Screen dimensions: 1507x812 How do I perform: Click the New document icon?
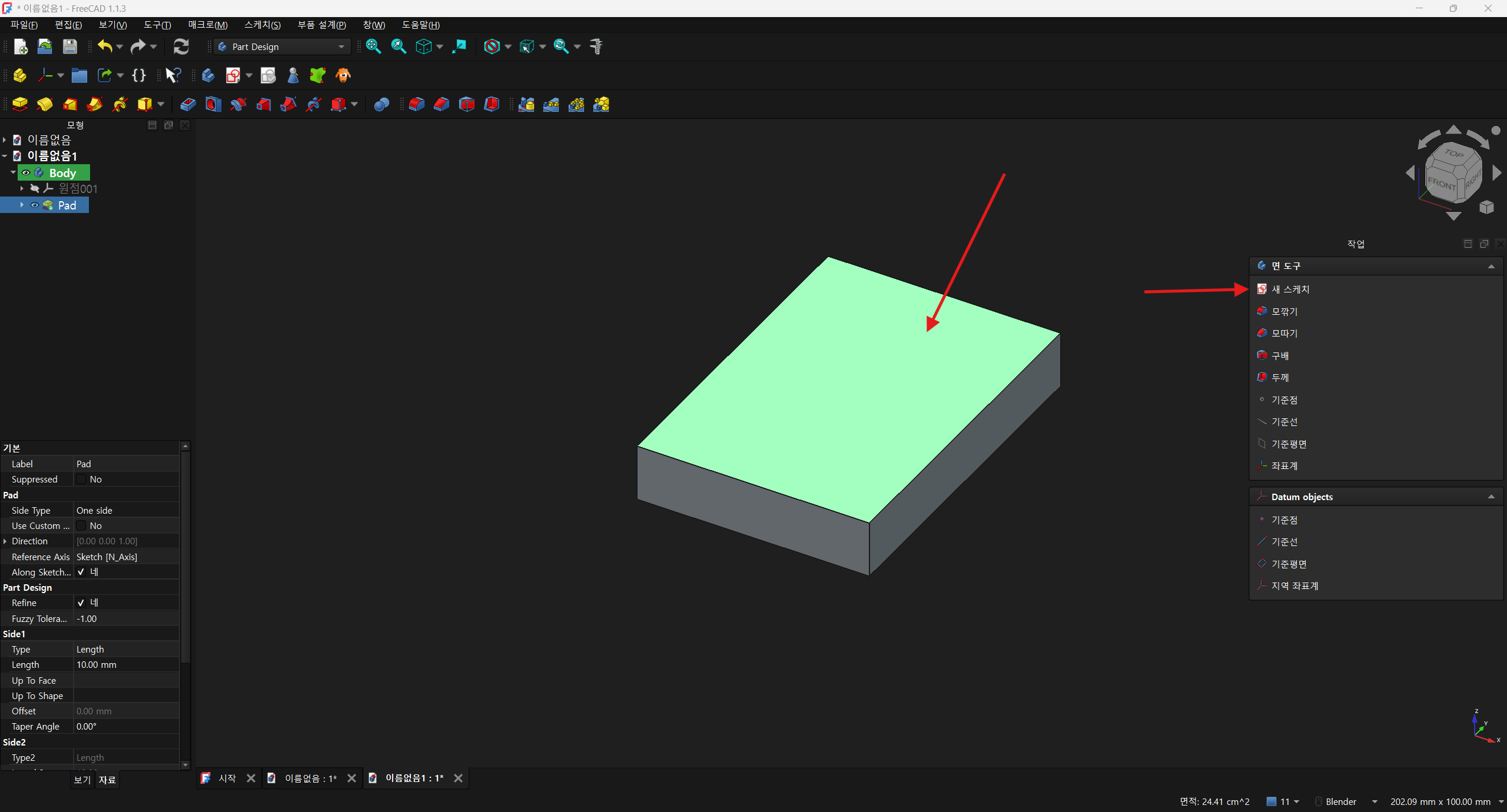pyautogui.click(x=21, y=46)
